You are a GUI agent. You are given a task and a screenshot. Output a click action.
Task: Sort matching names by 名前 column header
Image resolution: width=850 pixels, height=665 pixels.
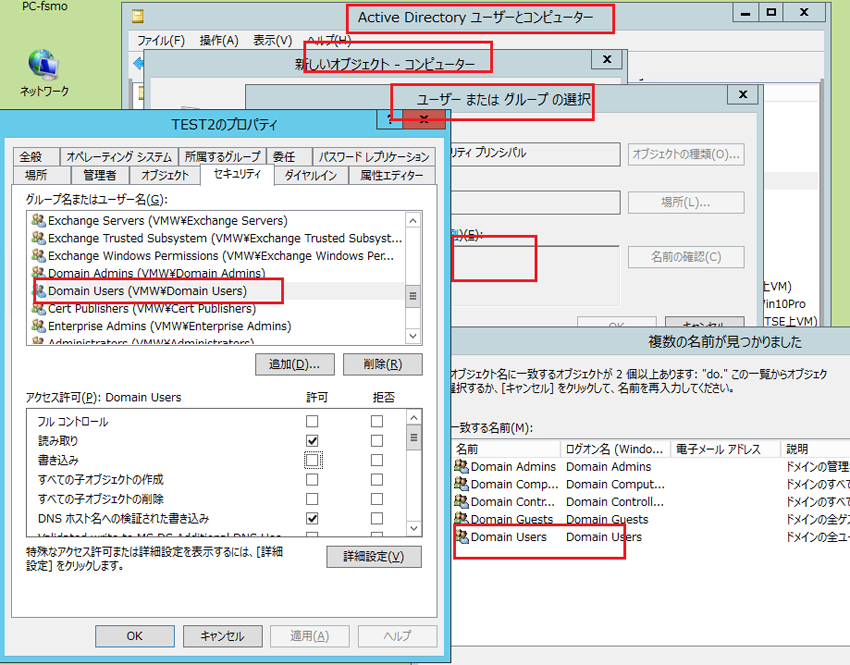click(x=505, y=449)
